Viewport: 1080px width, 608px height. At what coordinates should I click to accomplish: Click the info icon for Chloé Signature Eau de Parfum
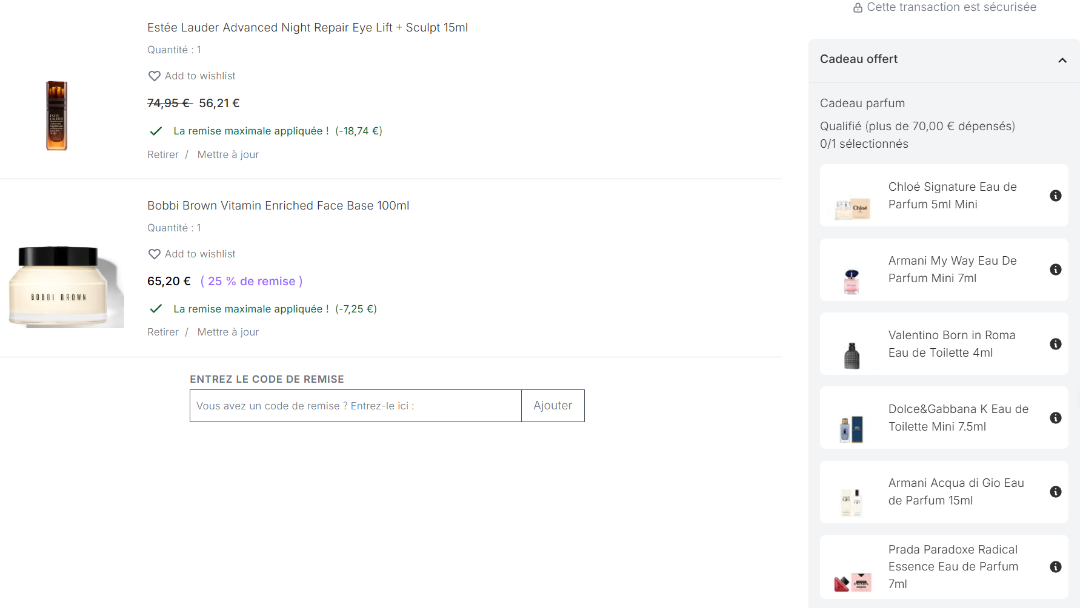[x=1055, y=196]
